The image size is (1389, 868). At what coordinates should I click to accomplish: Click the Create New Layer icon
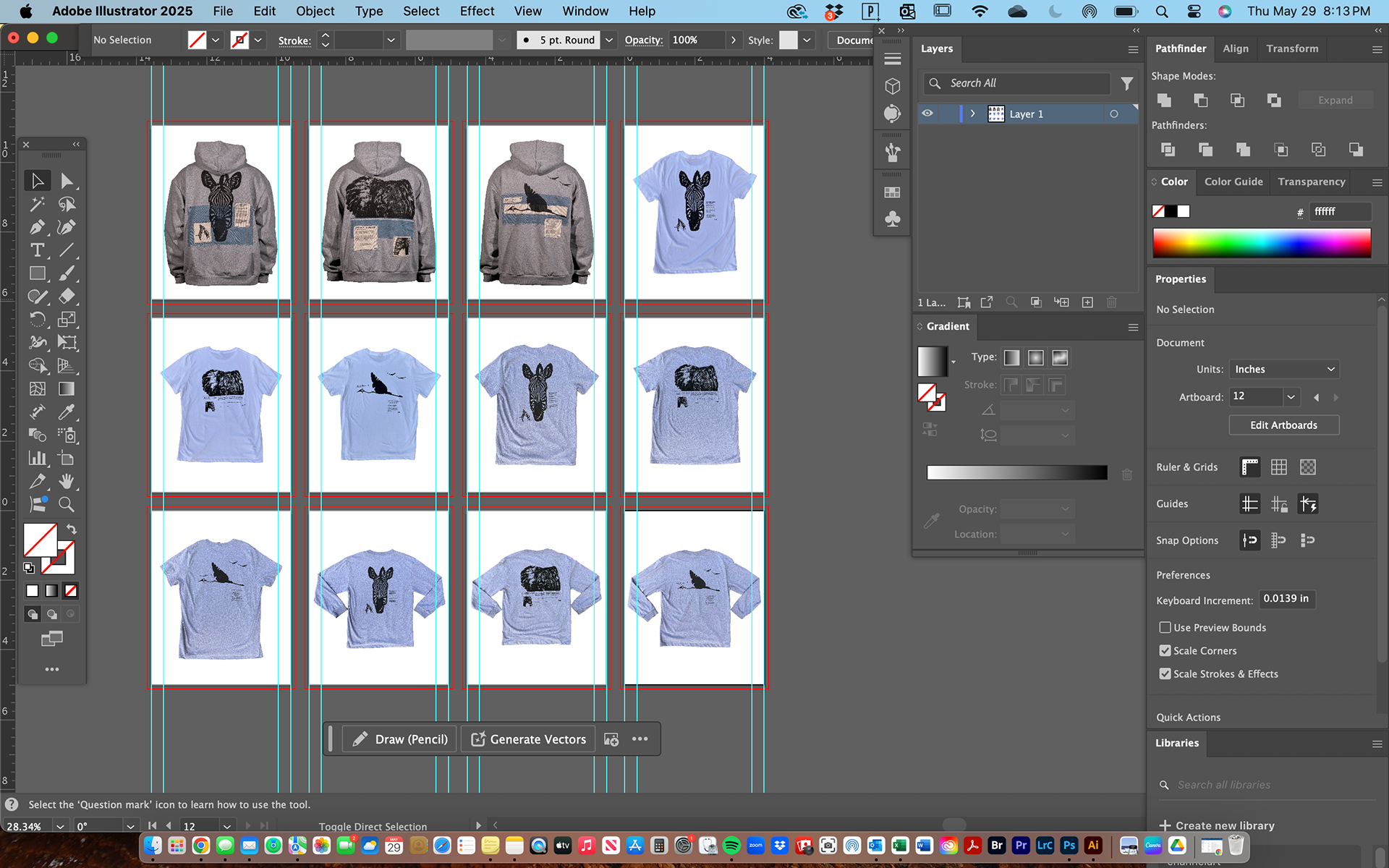1087,302
